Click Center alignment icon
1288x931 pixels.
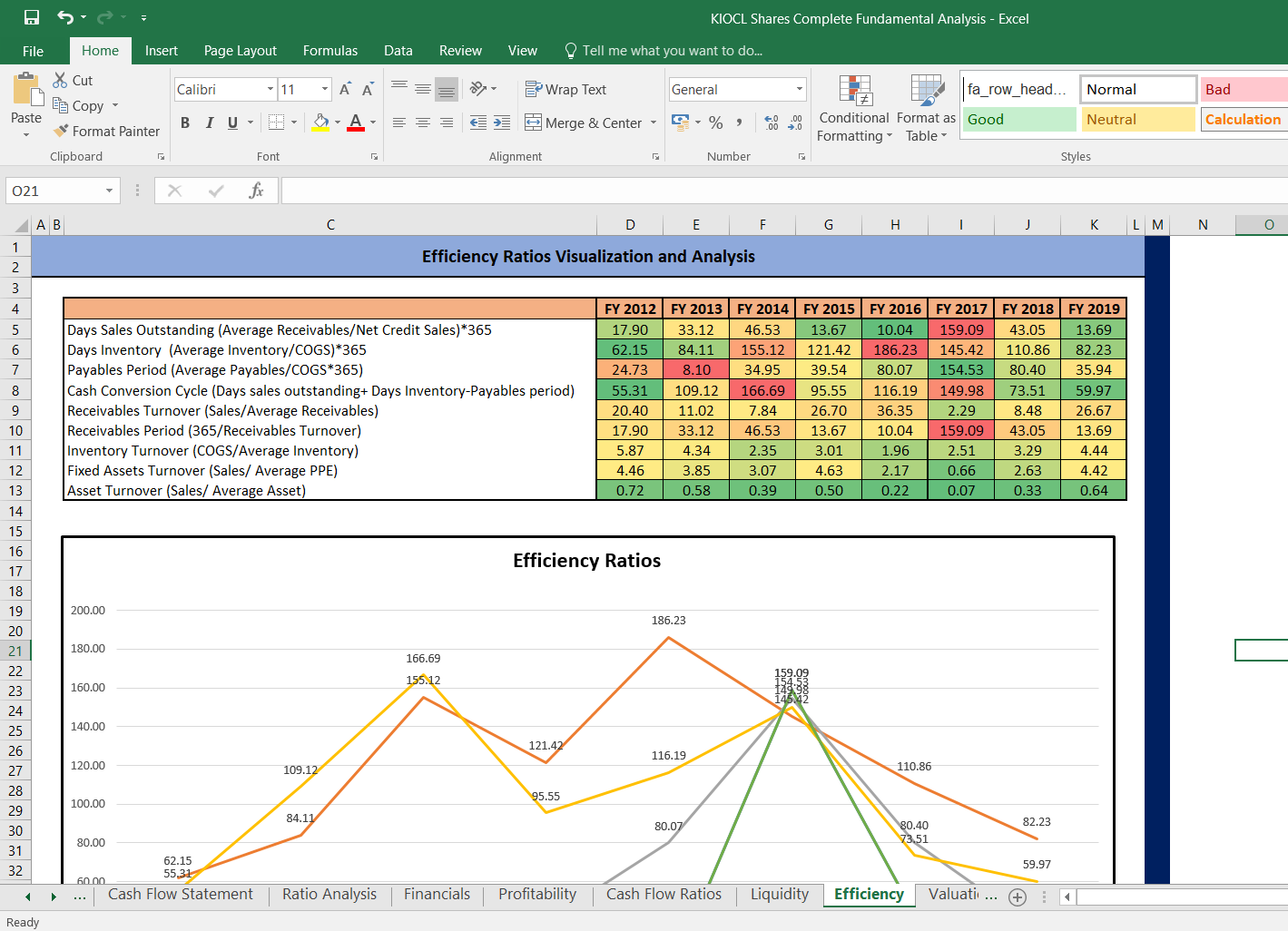pyautogui.click(x=423, y=122)
